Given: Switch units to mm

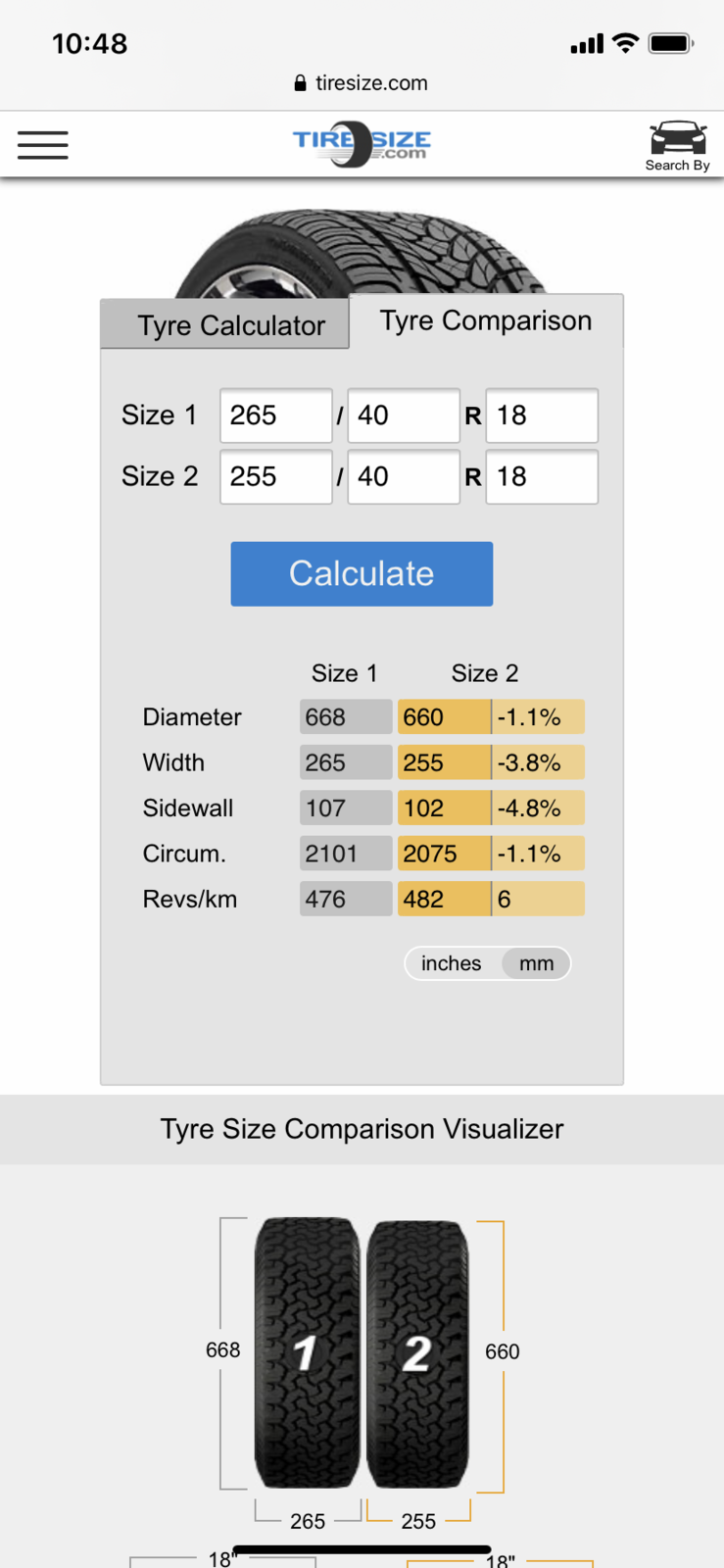Looking at the screenshot, I should click(x=536, y=963).
